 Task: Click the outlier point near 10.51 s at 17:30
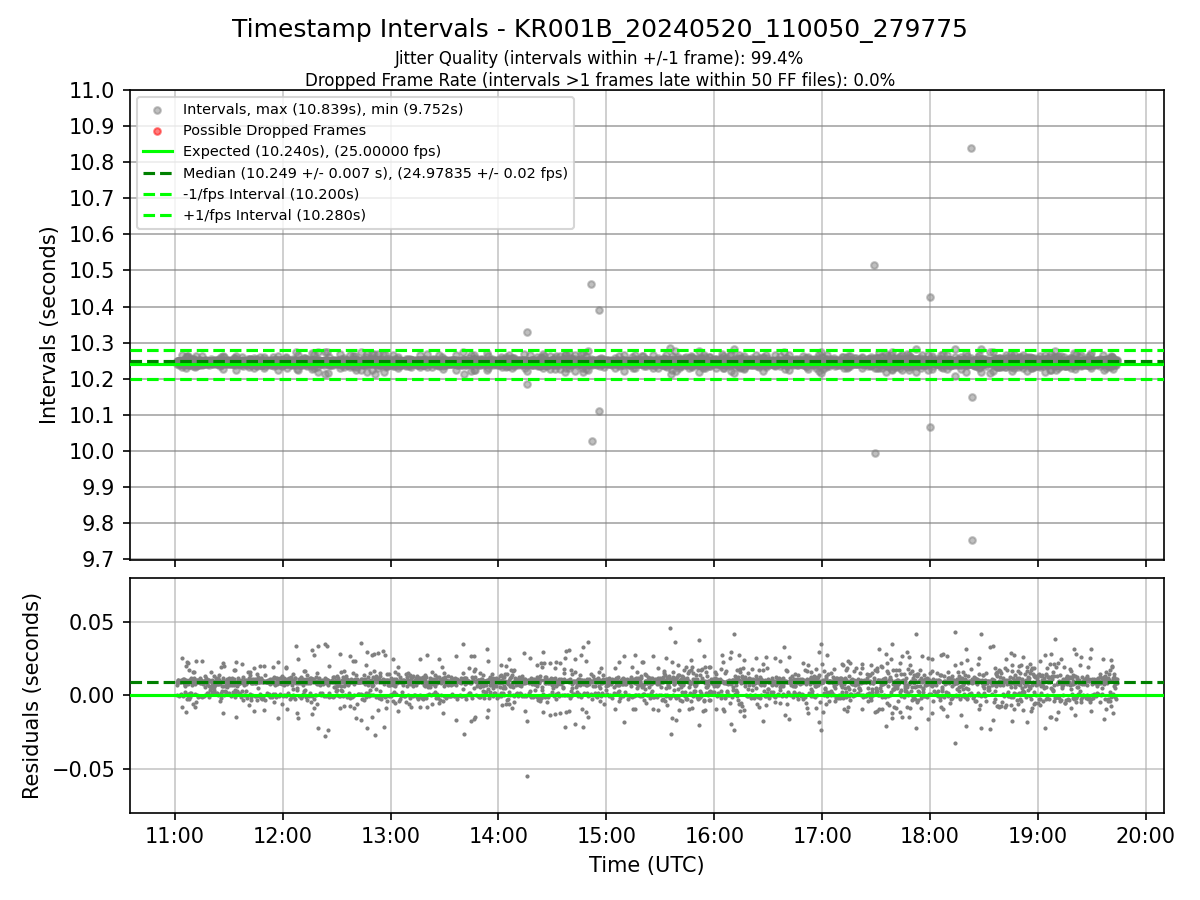click(x=874, y=265)
